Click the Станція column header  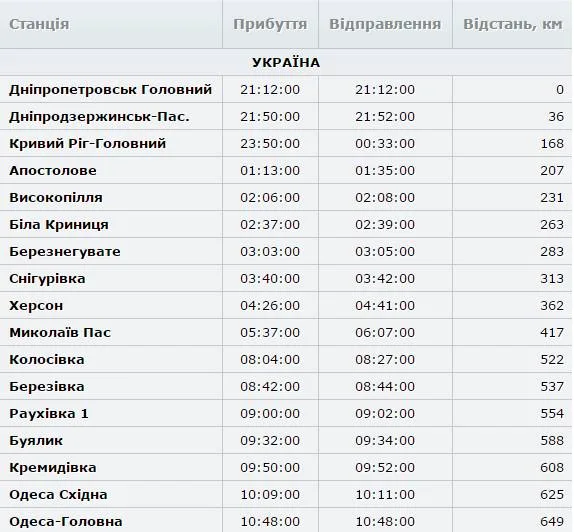[x=39, y=24]
